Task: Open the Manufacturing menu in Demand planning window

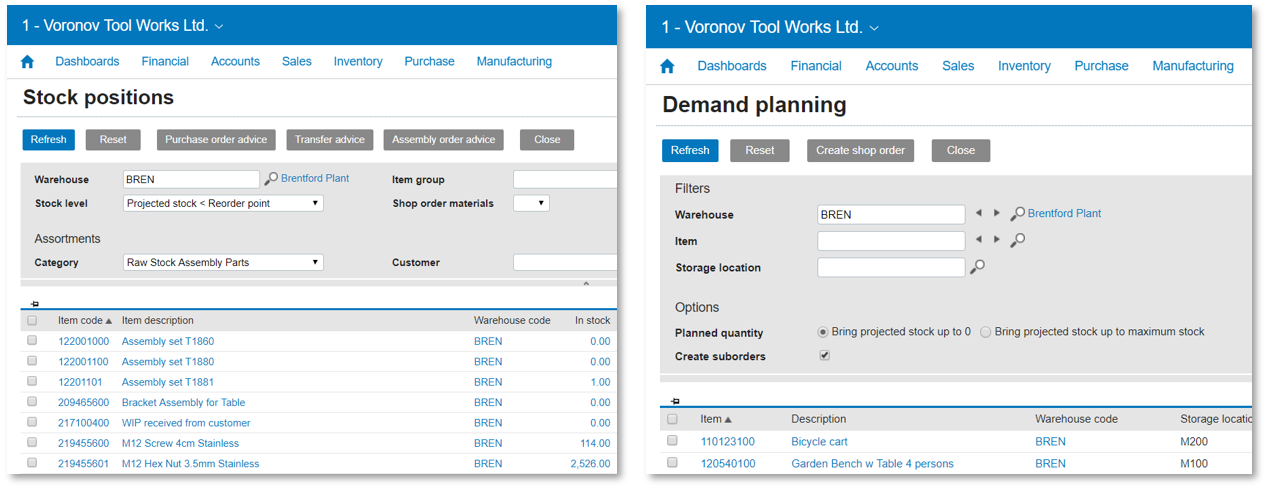Action: coord(1192,66)
